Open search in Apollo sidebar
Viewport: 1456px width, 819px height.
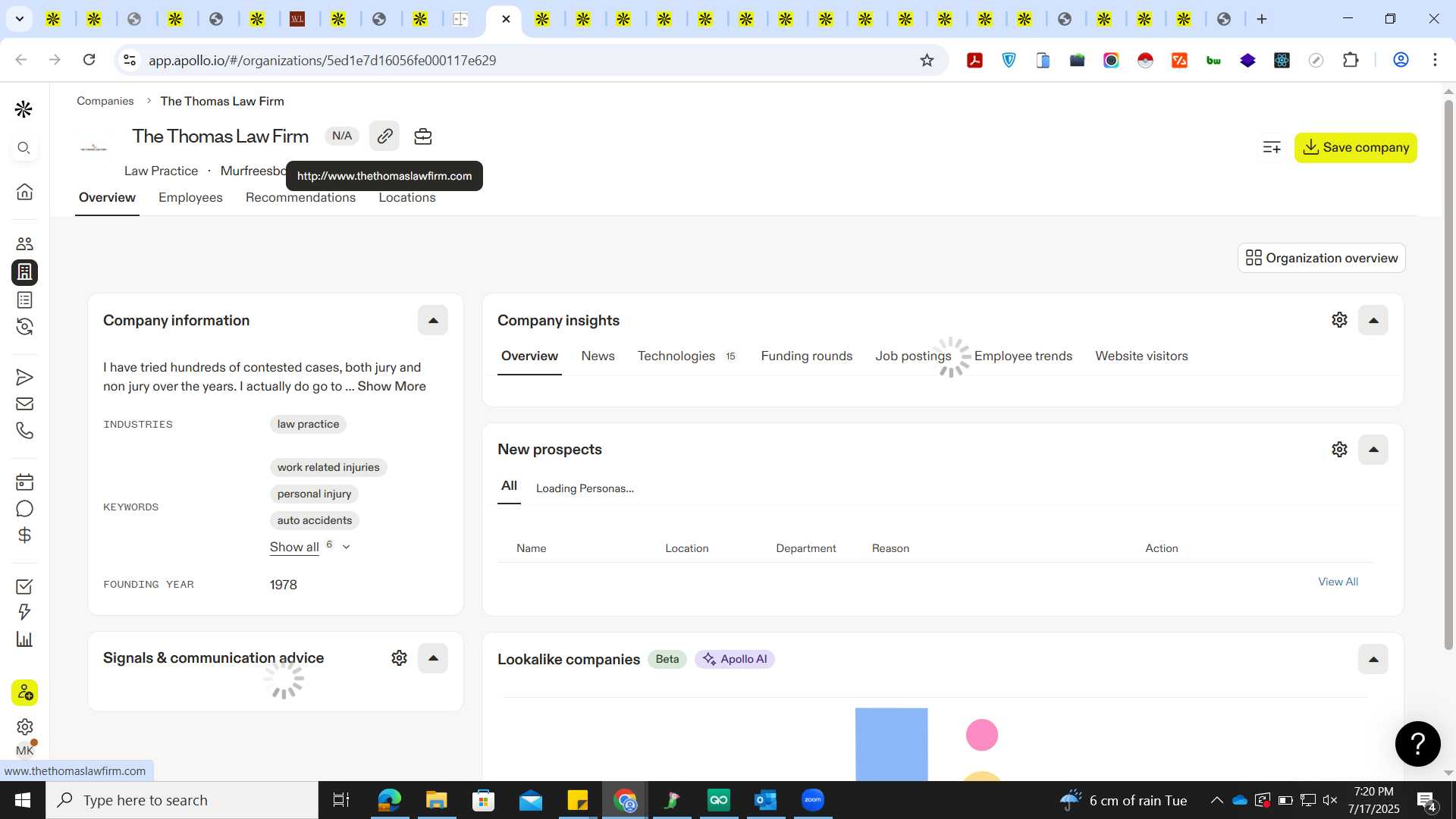[24, 148]
